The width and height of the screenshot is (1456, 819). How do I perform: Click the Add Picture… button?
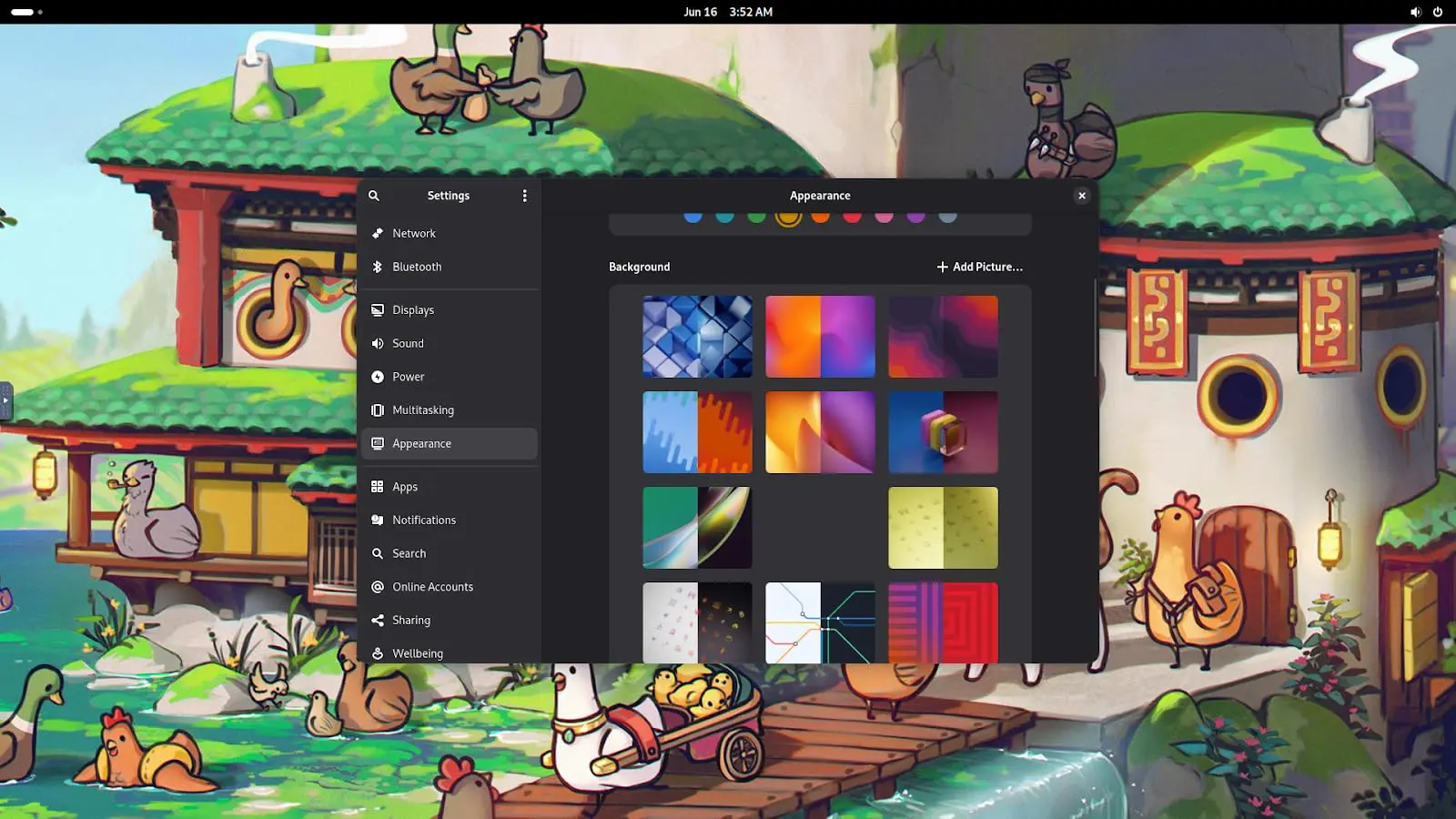(x=980, y=267)
